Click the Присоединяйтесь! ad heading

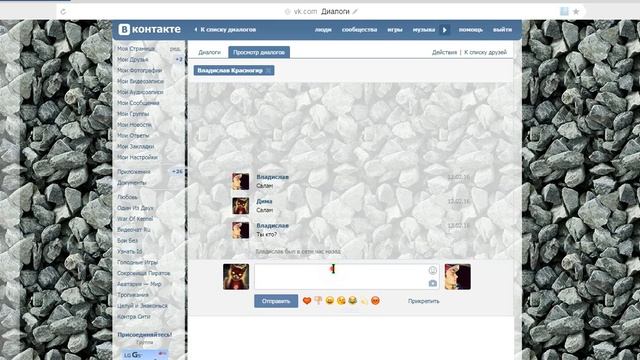(144, 334)
